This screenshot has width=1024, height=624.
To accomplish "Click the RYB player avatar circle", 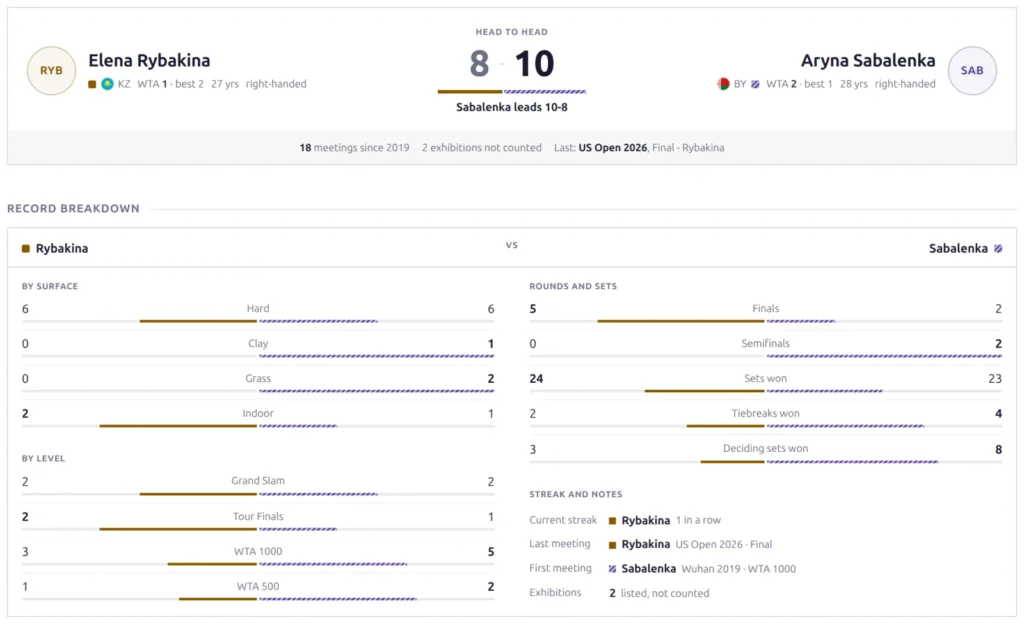I will [51, 70].
